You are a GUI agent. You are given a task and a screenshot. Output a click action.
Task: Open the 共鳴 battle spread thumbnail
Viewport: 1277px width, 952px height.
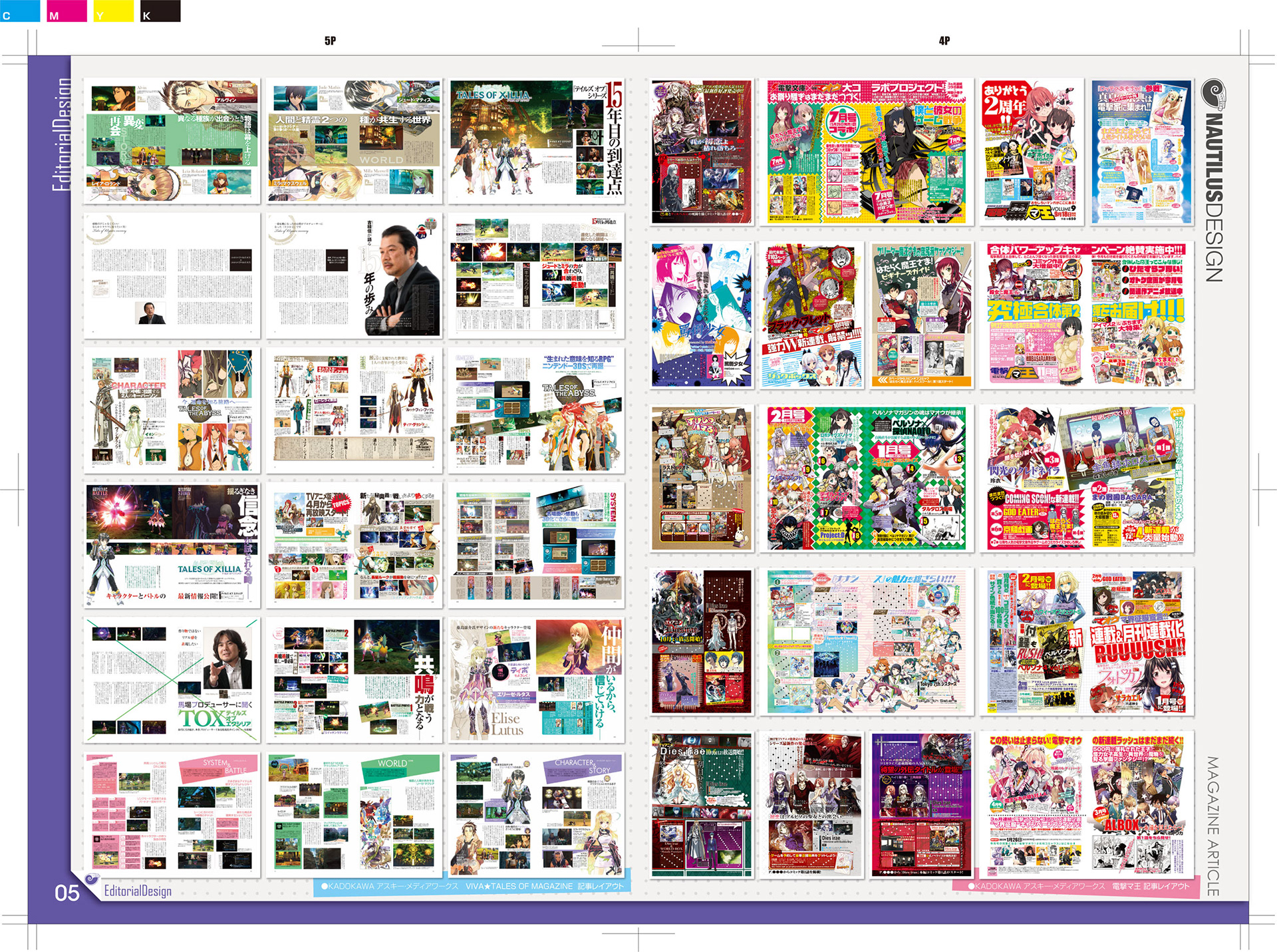point(354,680)
